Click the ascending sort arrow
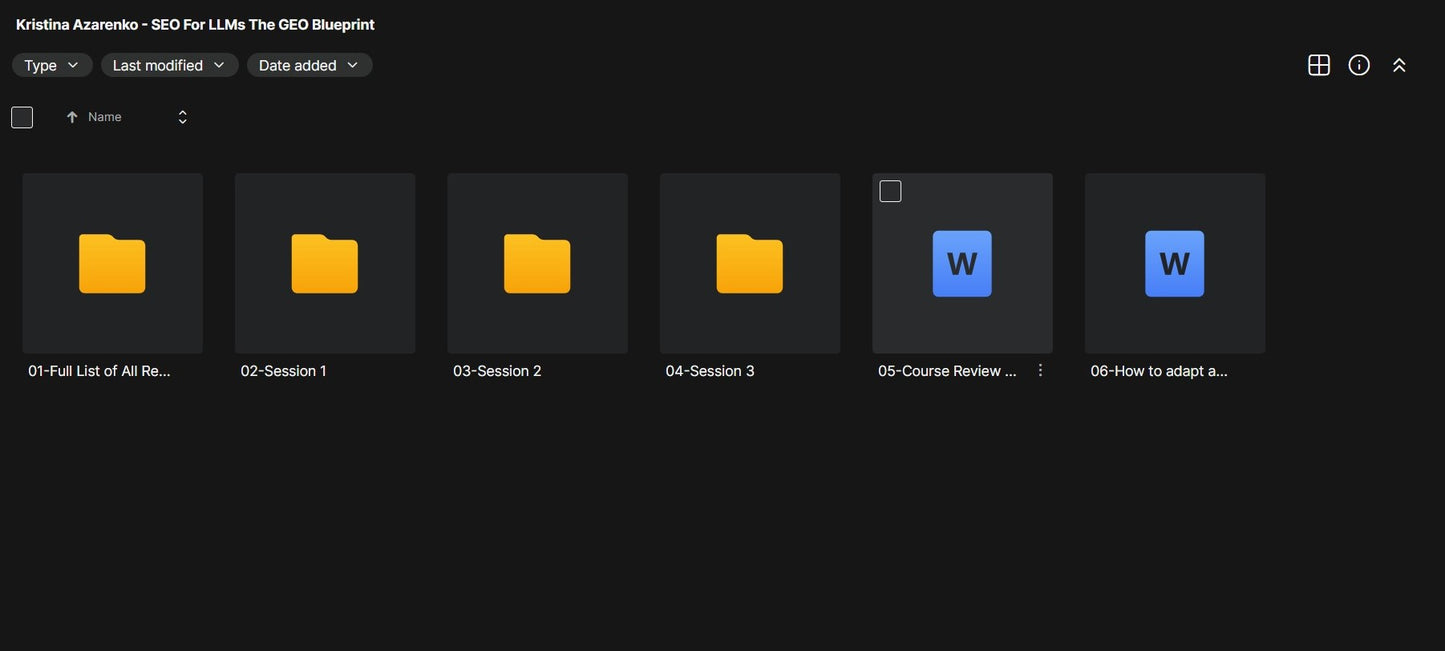This screenshot has height=651, width=1445. (x=72, y=117)
